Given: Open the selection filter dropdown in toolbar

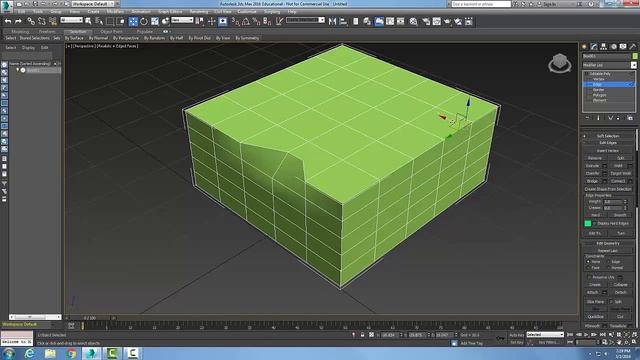Looking at the screenshot, I should pos(71,20).
